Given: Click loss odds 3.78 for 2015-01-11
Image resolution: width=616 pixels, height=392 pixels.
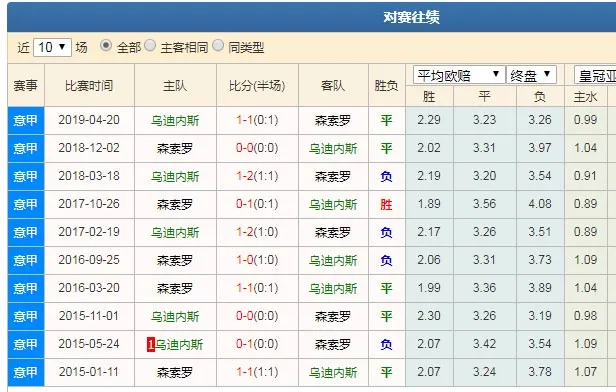Looking at the screenshot, I should (540, 372).
